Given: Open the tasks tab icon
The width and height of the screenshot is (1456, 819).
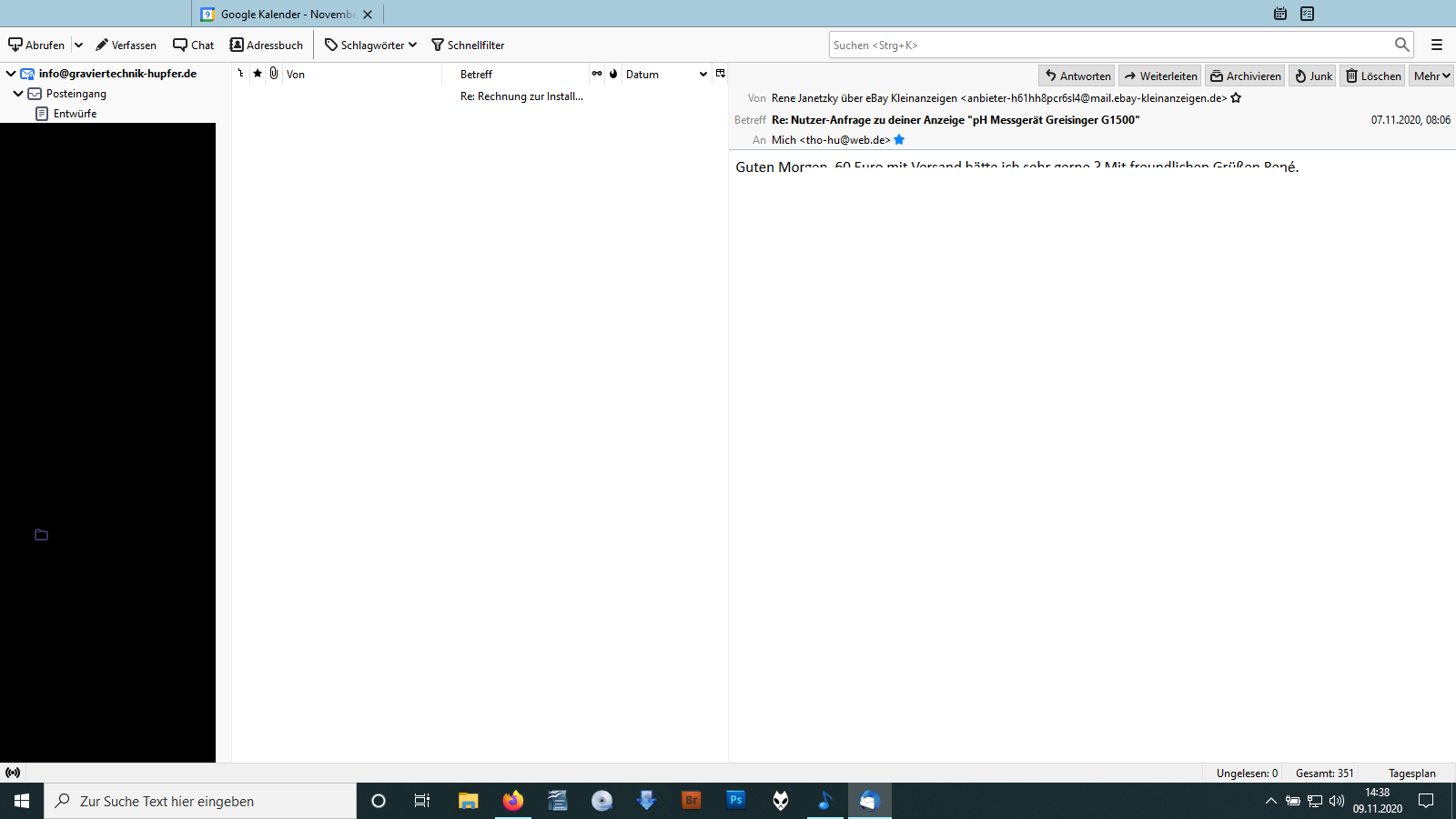Looking at the screenshot, I should [x=1308, y=14].
